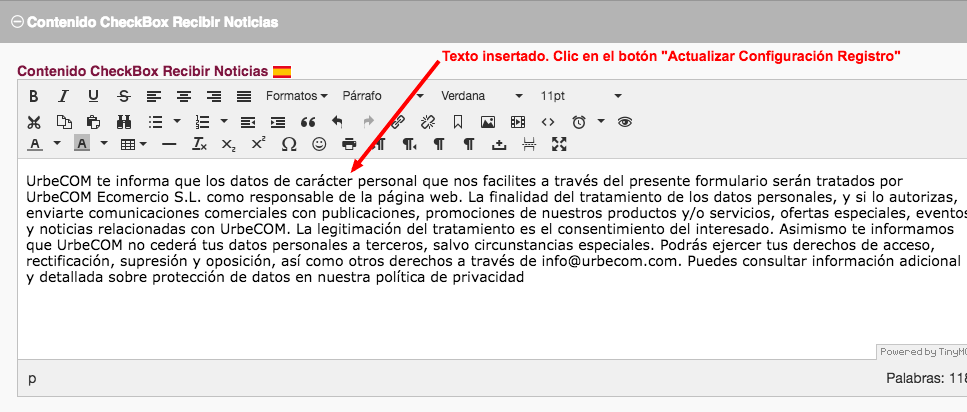The height and width of the screenshot is (412, 967).
Task: Set right-to-left text direction
Action: click(x=409, y=144)
